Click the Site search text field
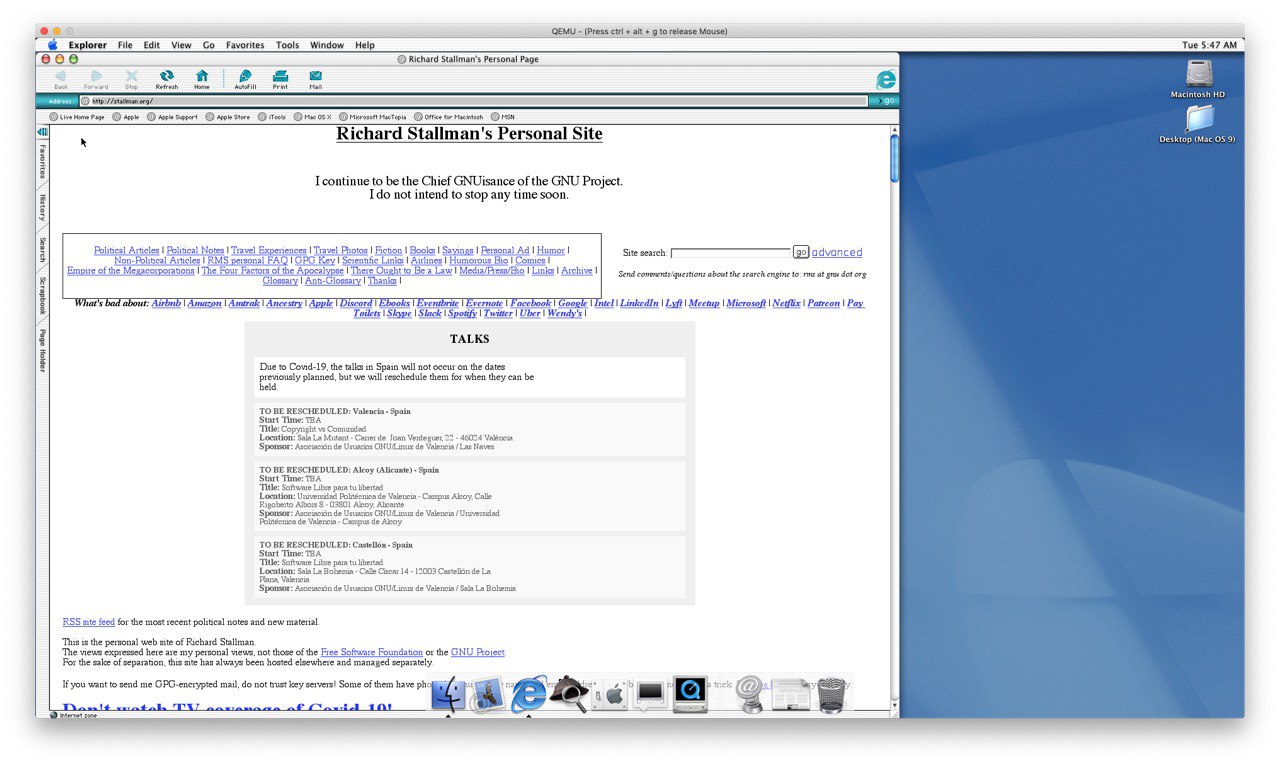This screenshot has width=1280, height=765. (x=730, y=253)
